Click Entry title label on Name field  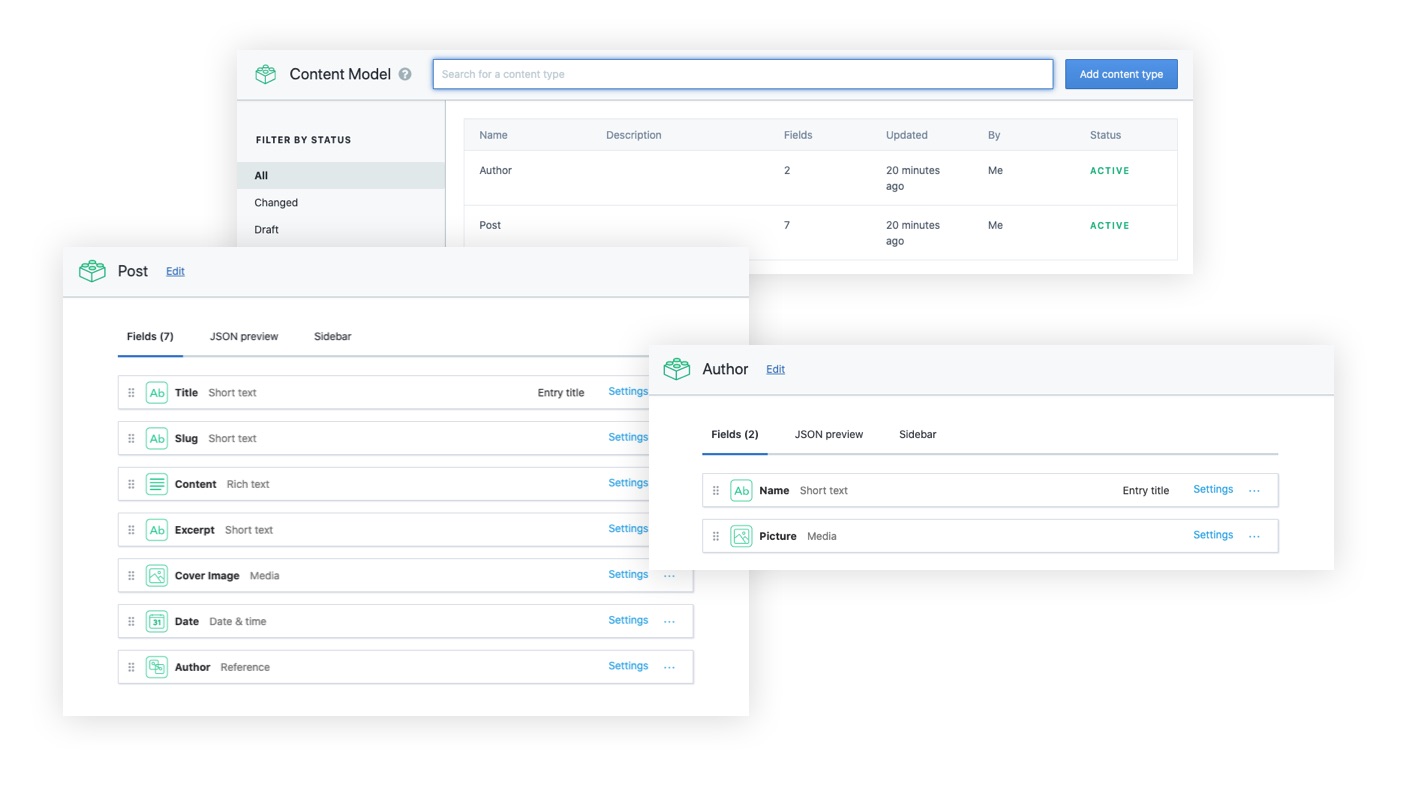pyautogui.click(x=1146, y=491)
